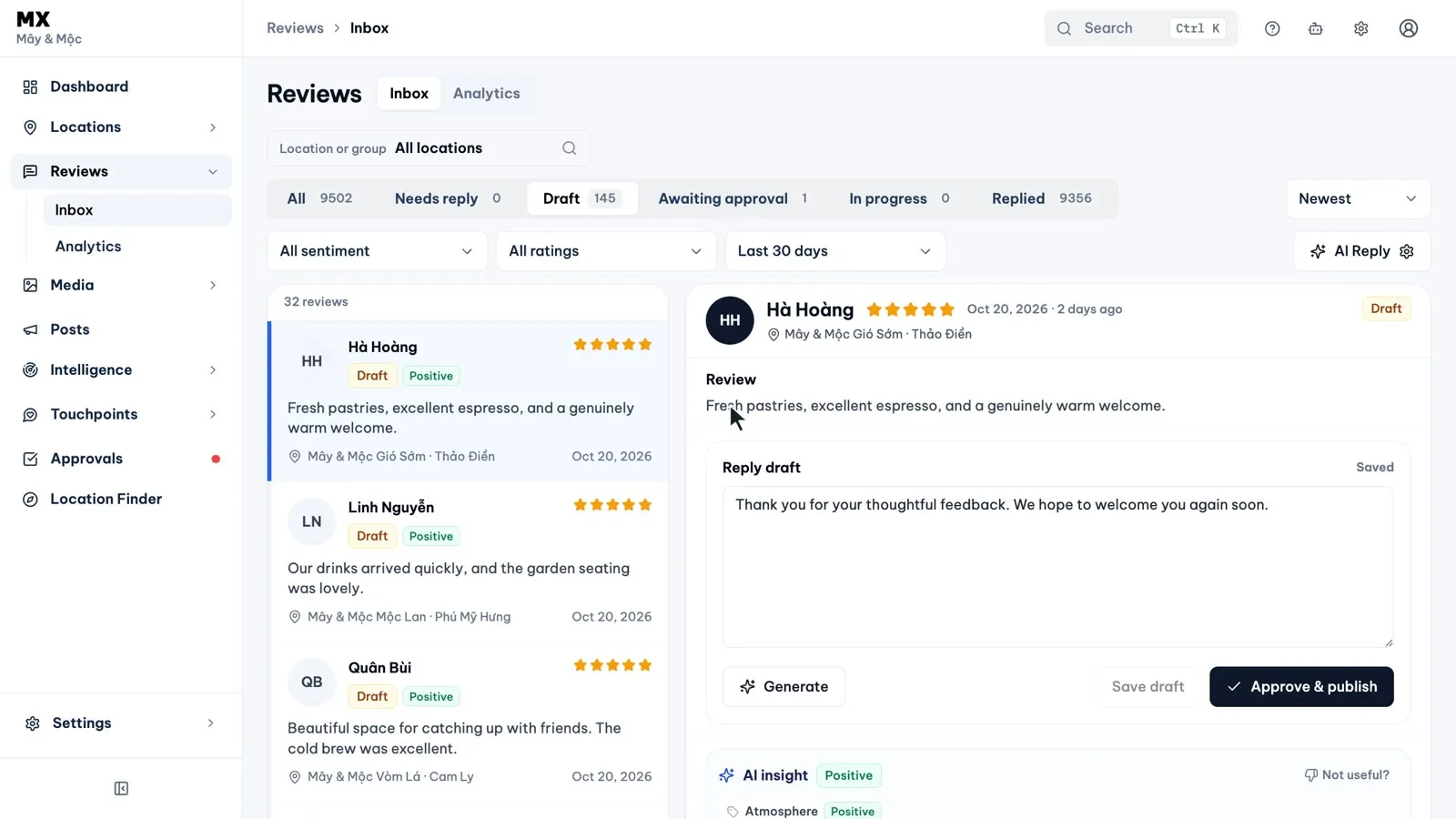Click the MX Mây & Mộc logo
The image size is (1456, 819).
pos(49,28)
